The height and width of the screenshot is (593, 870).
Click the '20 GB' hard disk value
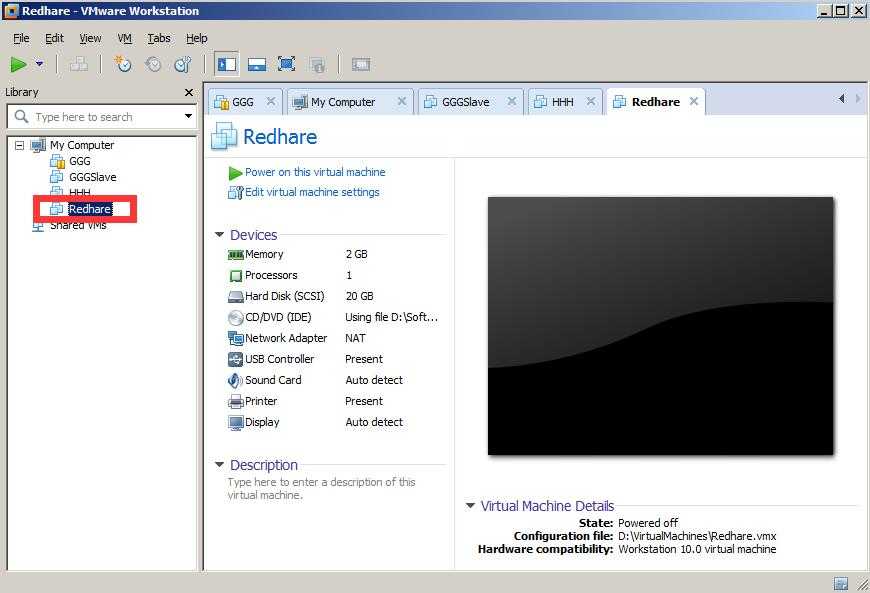[x=359, y=296]
